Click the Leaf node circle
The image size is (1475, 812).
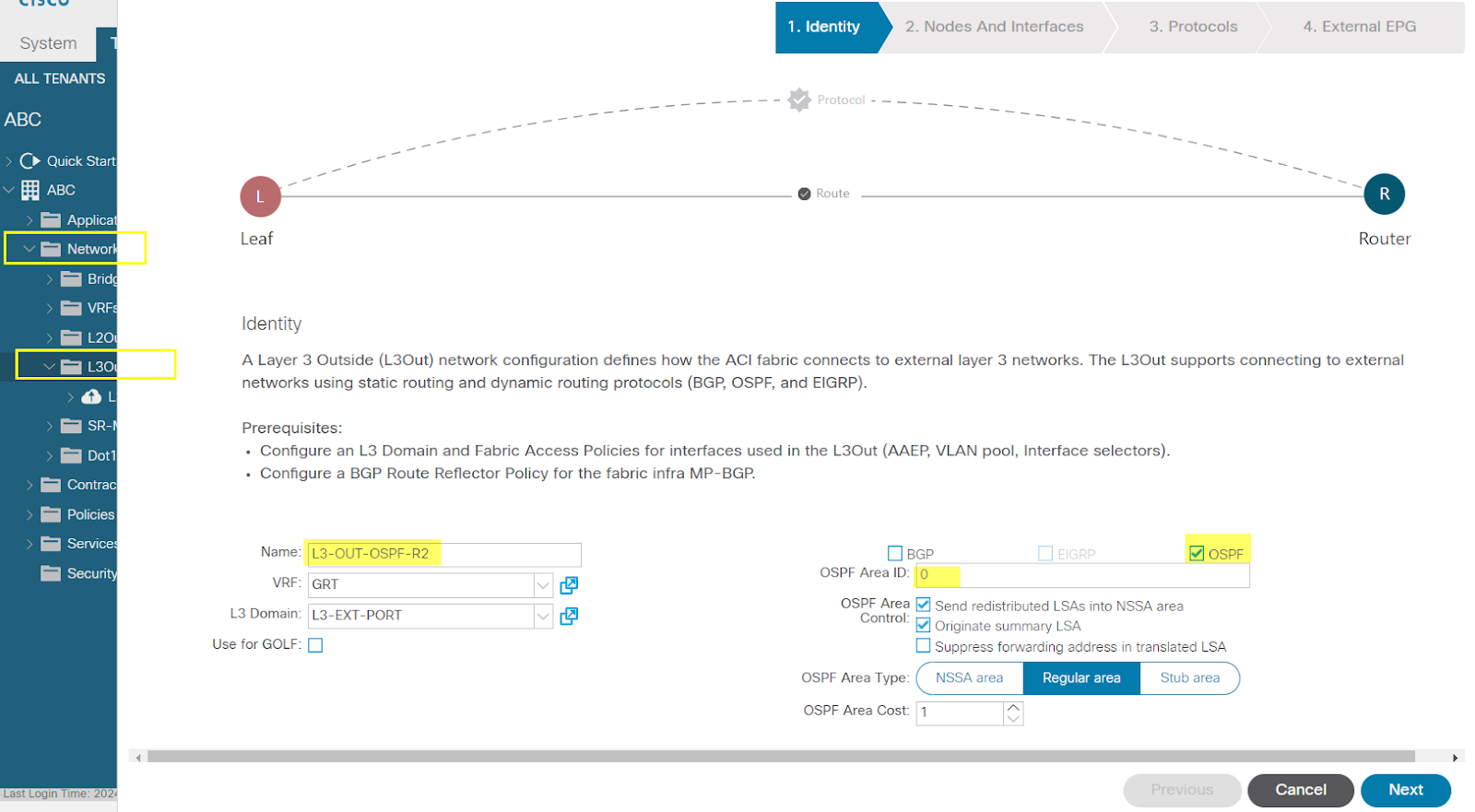[x=260, y=196]
